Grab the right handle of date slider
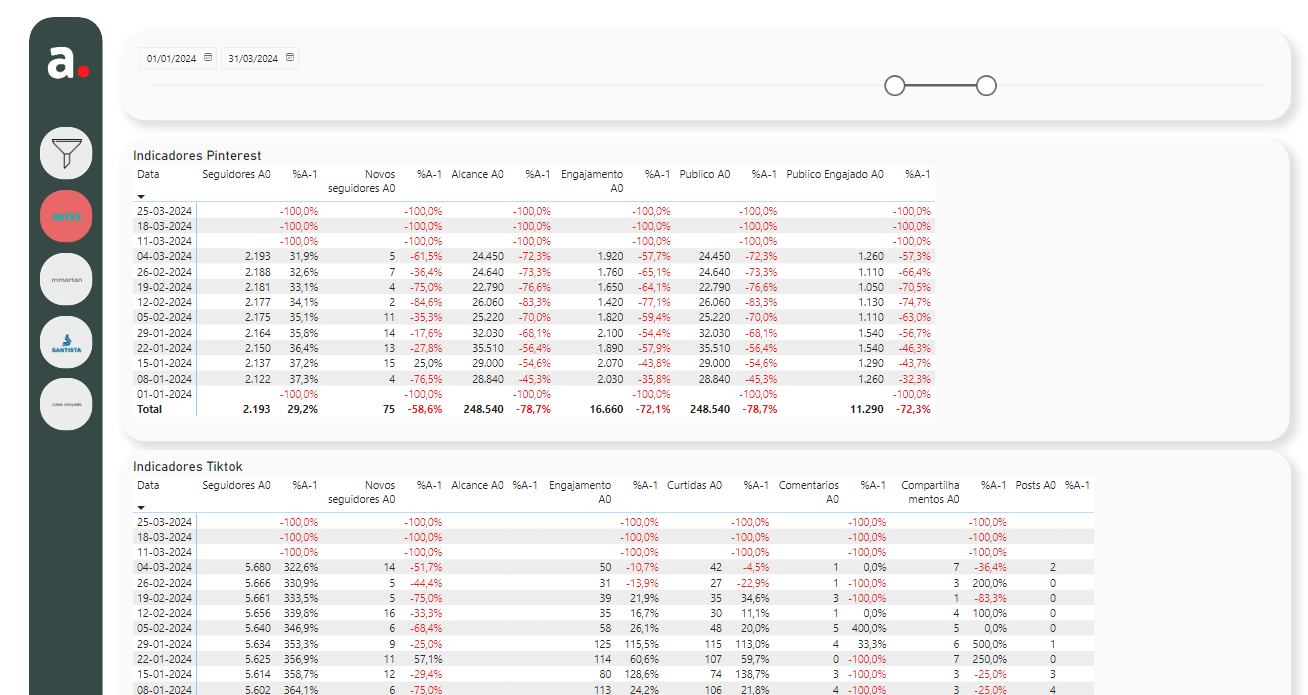Image resolution: width=1308 pixels, height=695 pixels. pyautogui.click(x=986, y=86)
